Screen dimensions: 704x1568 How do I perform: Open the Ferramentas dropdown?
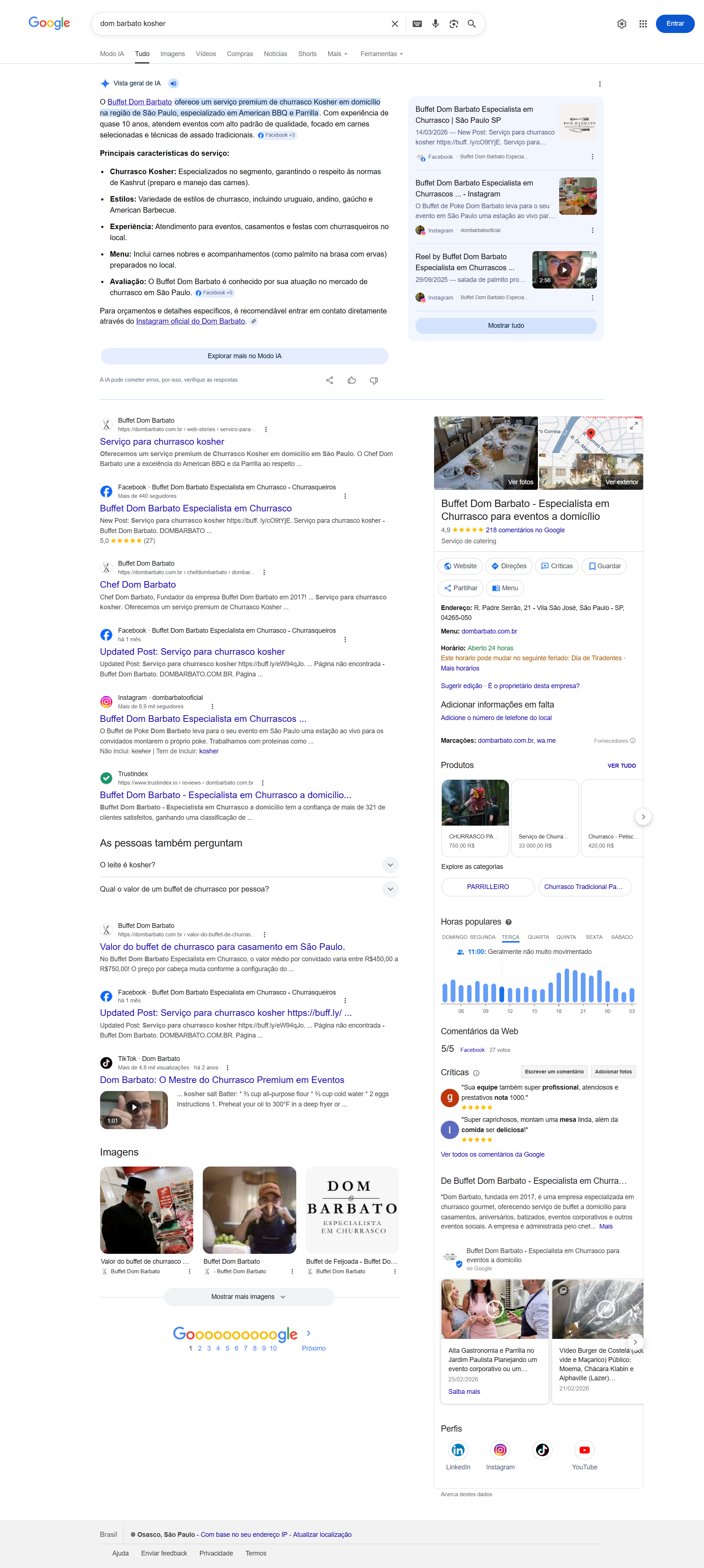coord(382,54)
